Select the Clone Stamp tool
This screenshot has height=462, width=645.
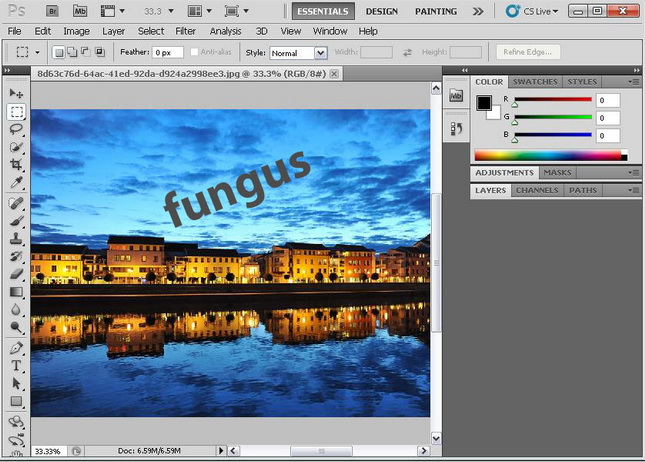point(16,238)
